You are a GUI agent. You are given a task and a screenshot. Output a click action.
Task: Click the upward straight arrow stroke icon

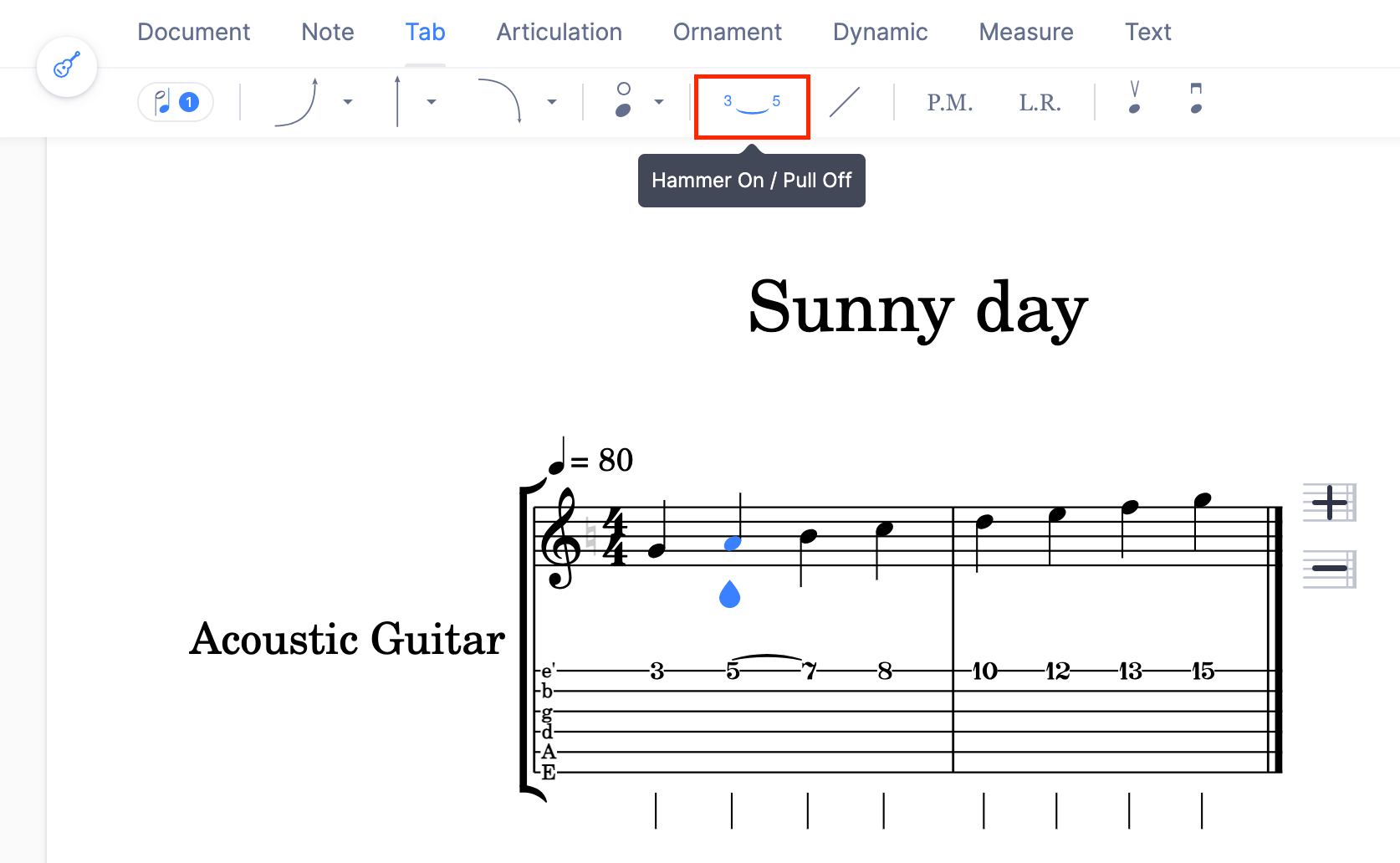pos(398,102)
